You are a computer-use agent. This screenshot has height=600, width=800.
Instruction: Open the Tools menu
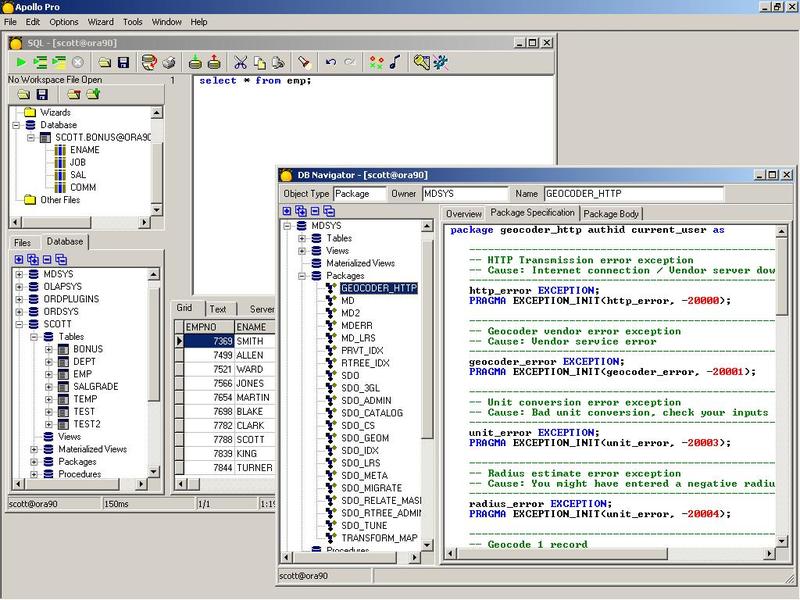point(133,22)
